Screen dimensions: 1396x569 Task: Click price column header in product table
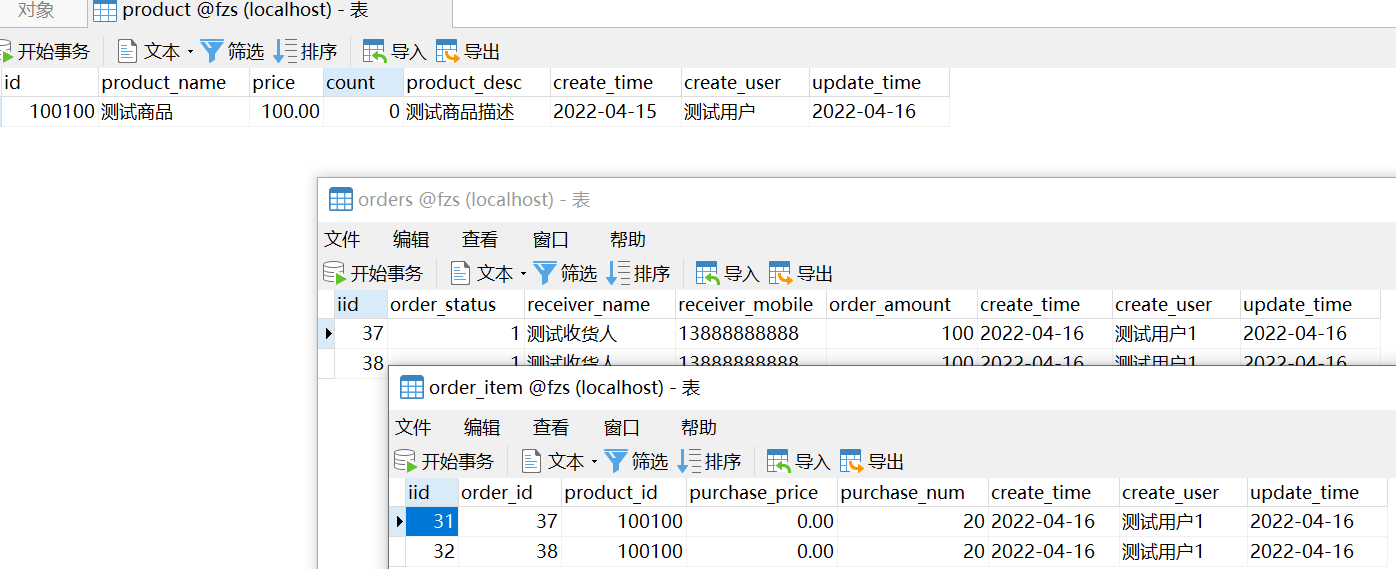pyautogui.click(x=286, y=83)
